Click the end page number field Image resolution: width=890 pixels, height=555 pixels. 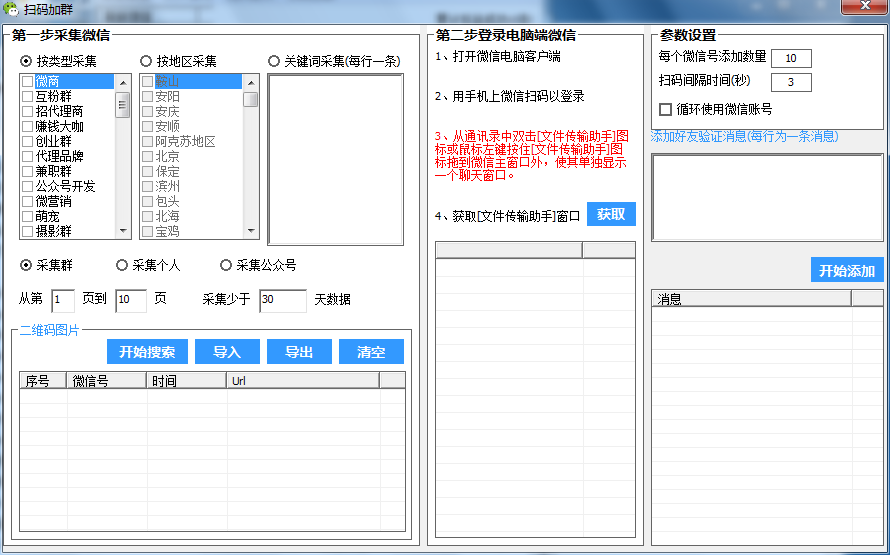tap(131, 300)
